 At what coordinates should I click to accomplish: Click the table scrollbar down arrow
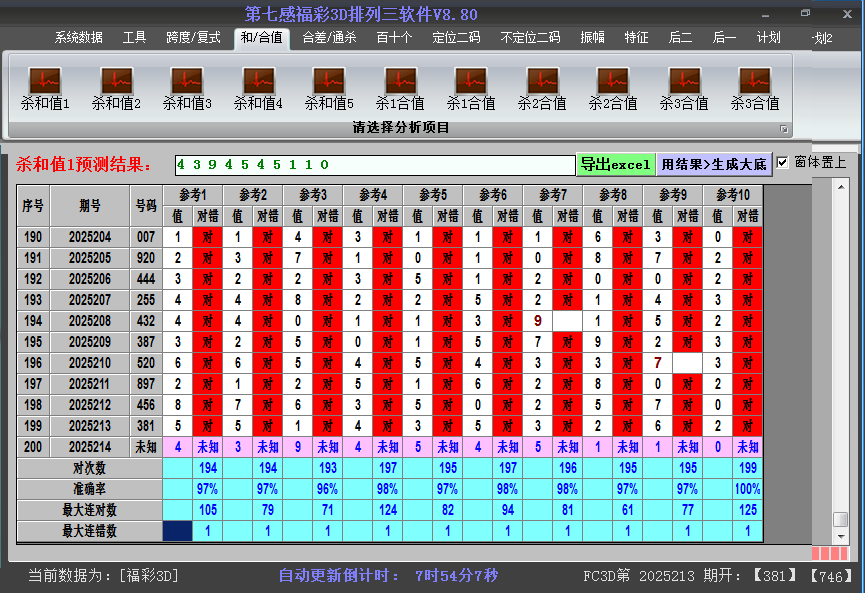tap(841, 536)
